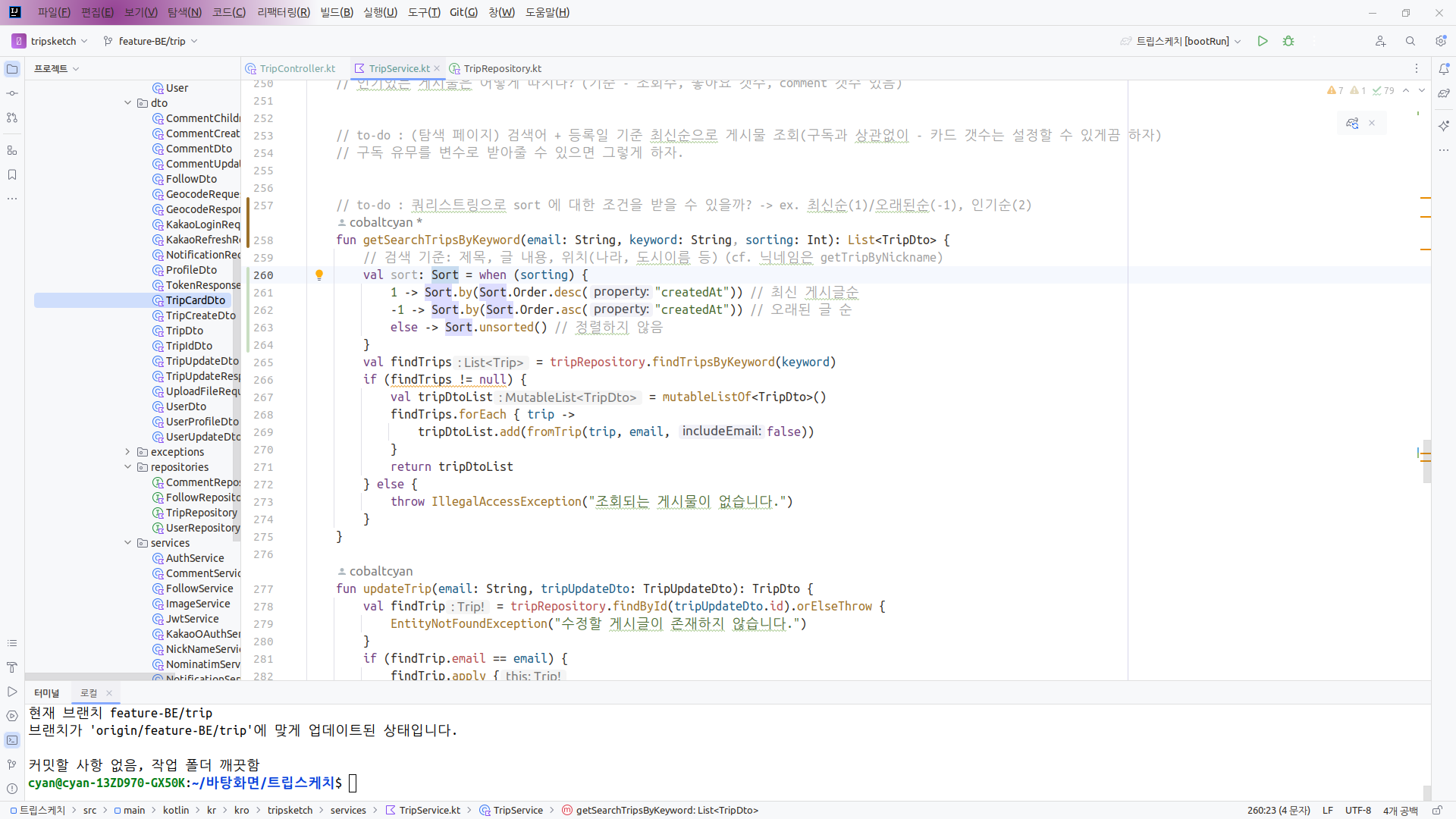Click the yellow intention bulb at line 260
Image resolution: width=1456 pixels, height=819 pixels.
point(319,275)
